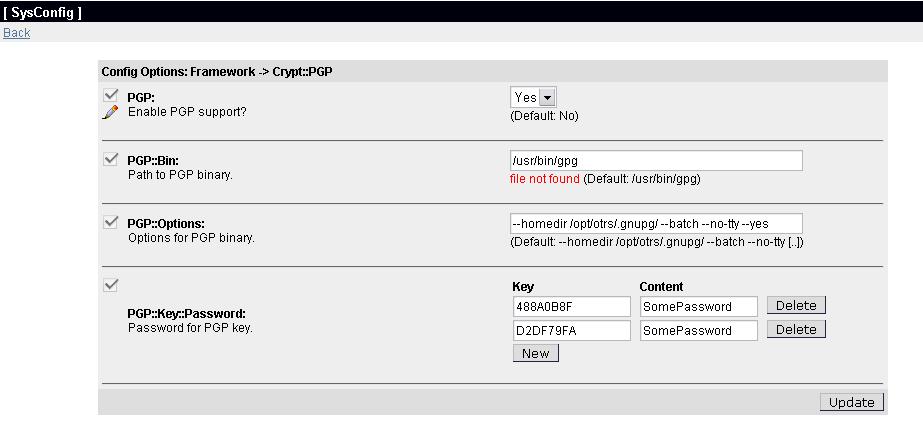Click the SysConfig title header
The image size is (923, 432).
pos(42,13)
